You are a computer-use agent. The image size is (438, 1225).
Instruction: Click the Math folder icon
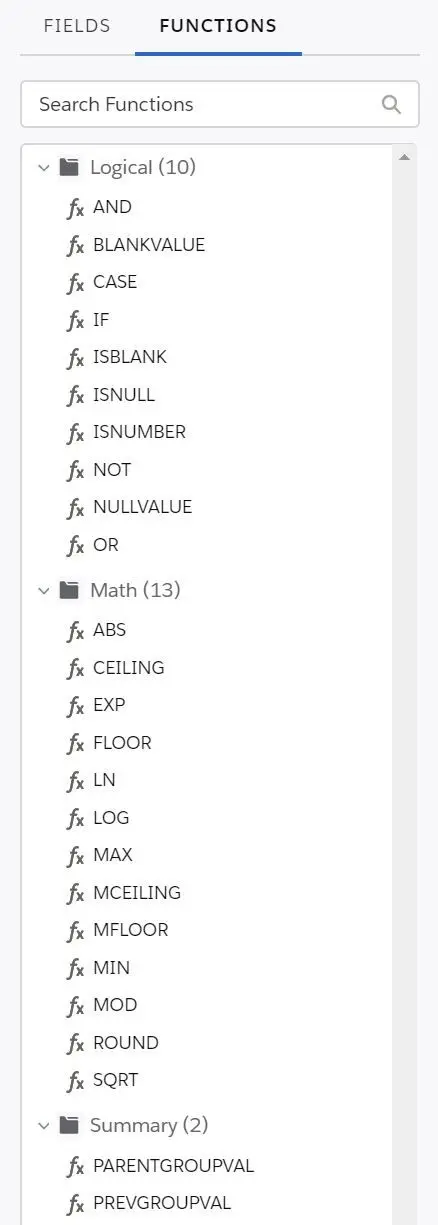click(x=69, y=590)
